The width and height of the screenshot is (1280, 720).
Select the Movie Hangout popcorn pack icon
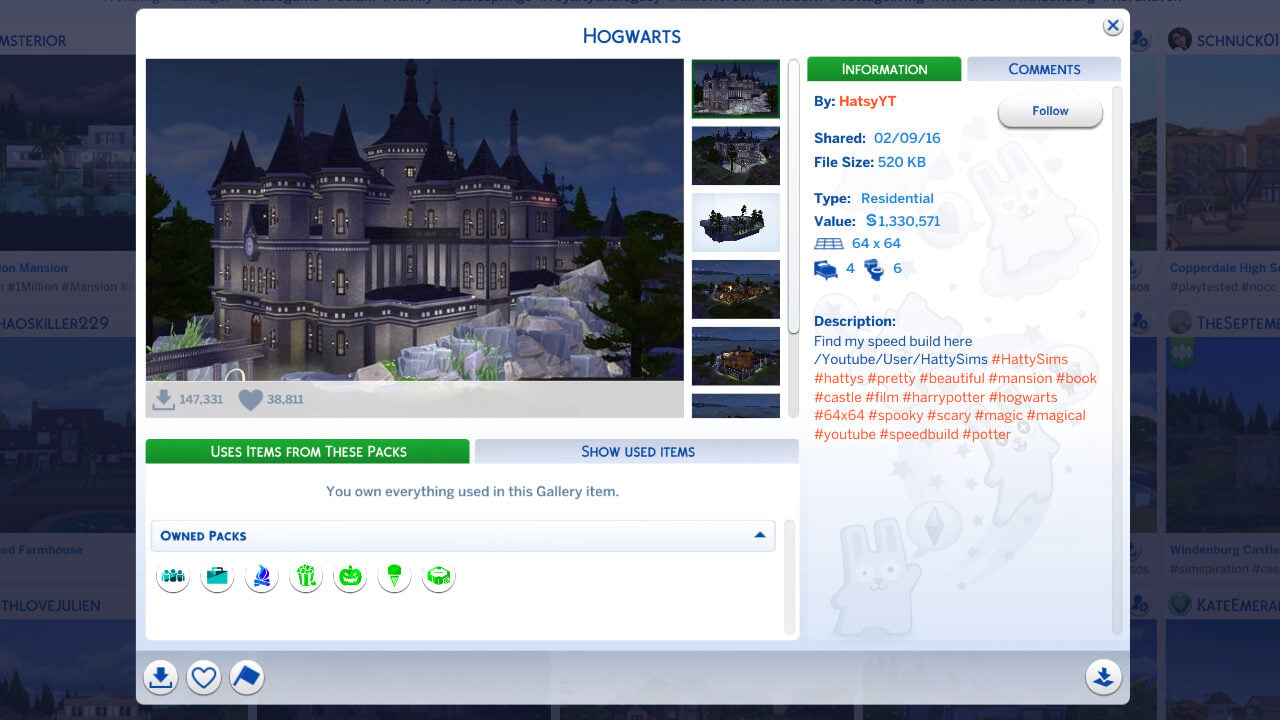306,576
